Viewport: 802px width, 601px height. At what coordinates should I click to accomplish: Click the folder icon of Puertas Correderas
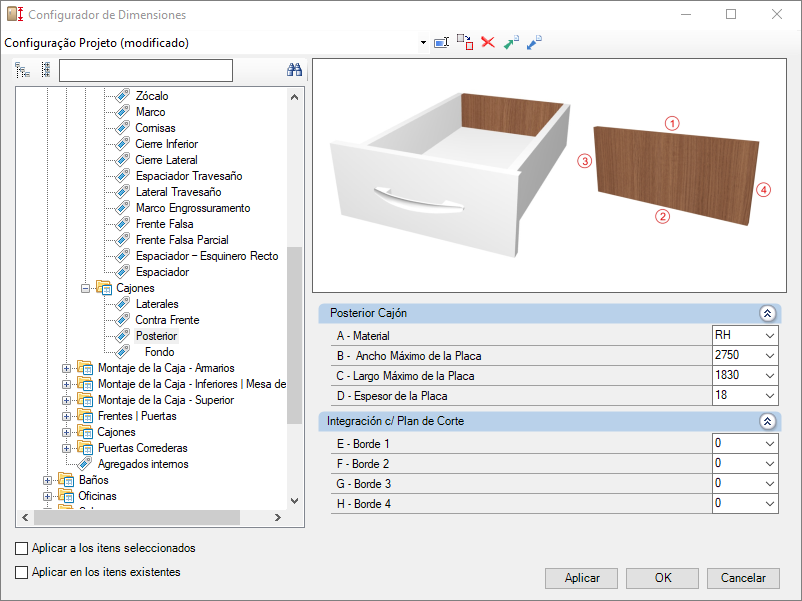pos(85,448)
